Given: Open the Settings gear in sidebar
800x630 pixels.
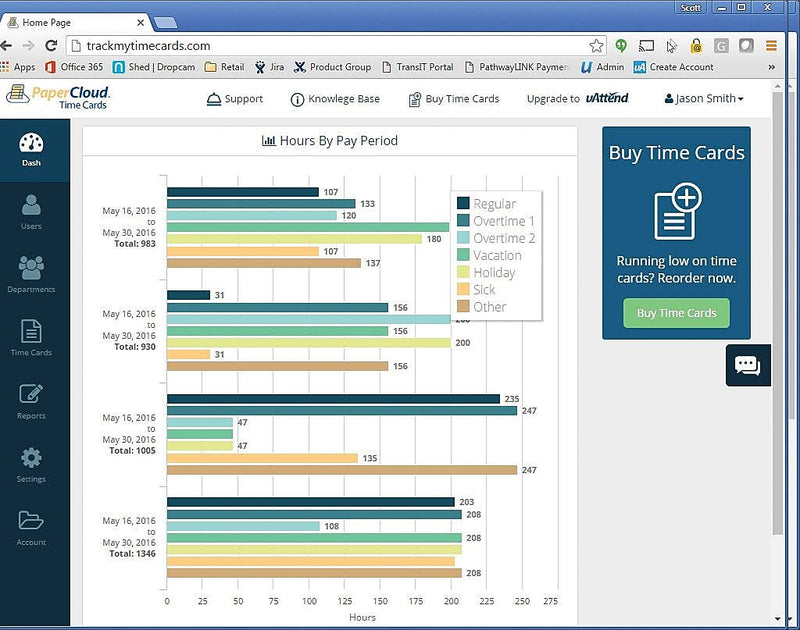Looking at the screenshot, I should [31, 465].
